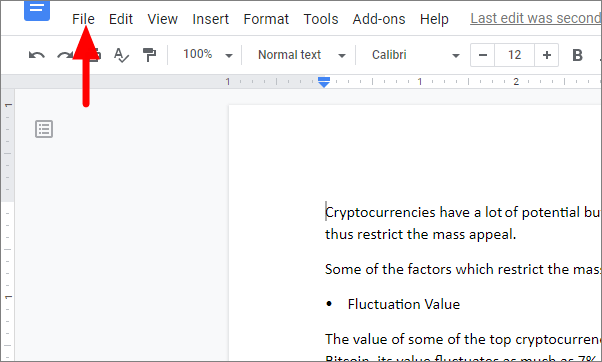Open the Add-ons menu

pyautogui.click(x=379, y=19)
